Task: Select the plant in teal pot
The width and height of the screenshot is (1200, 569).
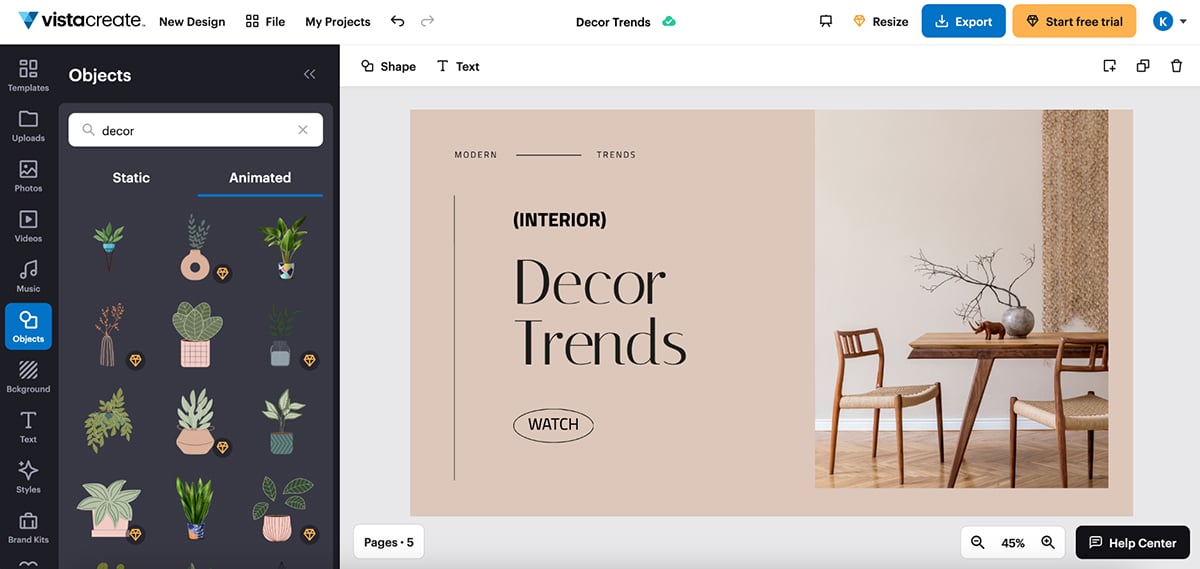Action: [x=283, y=422]
